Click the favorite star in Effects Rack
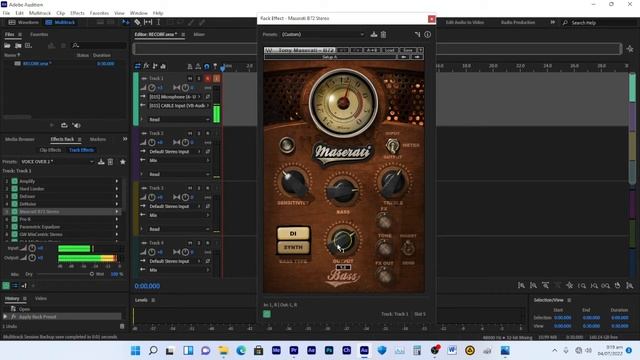The width and height of the screenshot is (640, 360). click(x=122, y=162)
